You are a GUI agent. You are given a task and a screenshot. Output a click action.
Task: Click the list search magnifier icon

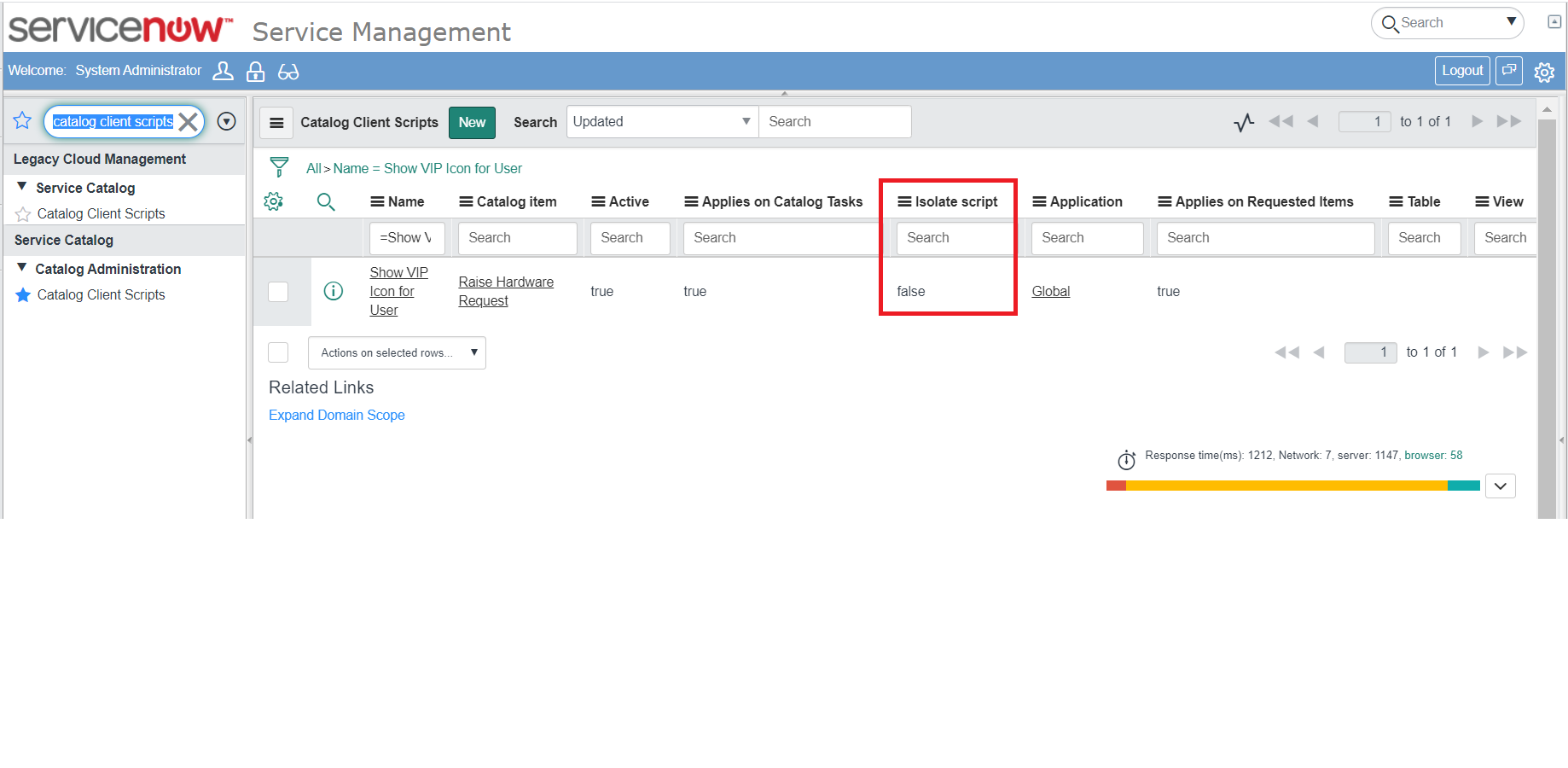point(327,201)
